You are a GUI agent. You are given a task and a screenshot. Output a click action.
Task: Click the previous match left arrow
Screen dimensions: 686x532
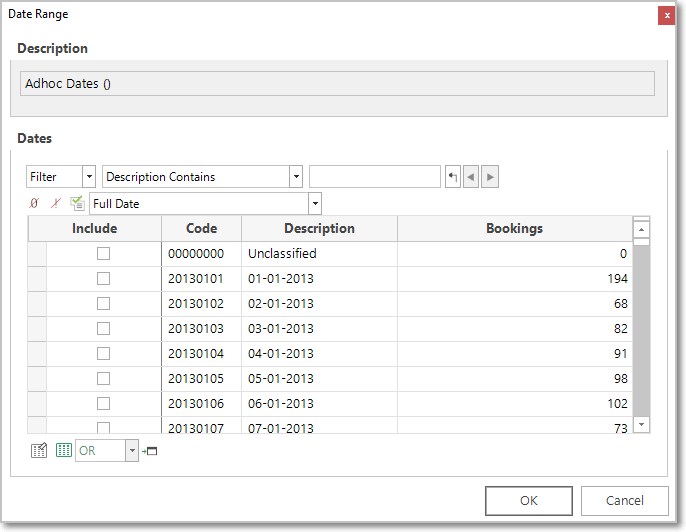coord(471,177)
